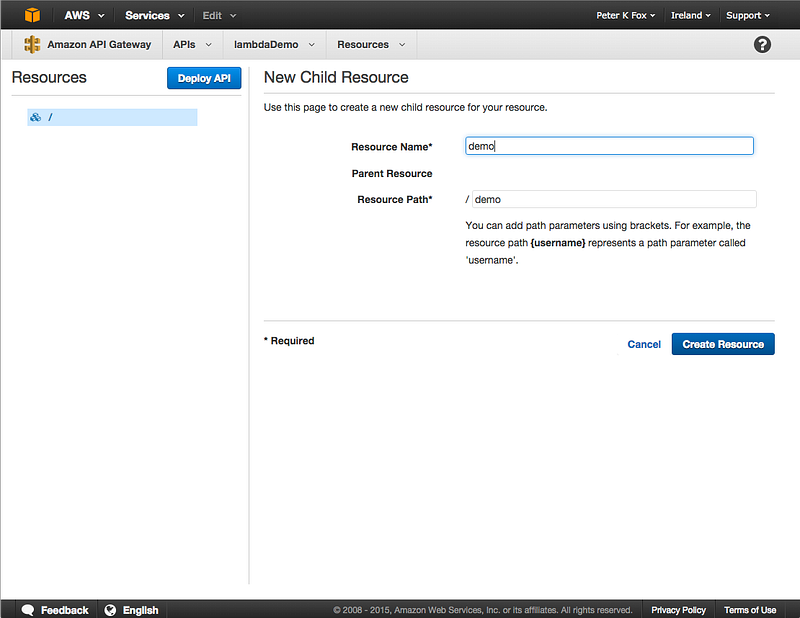Click the Feedback link in footer
This screenshot has height=618, width=800.
click(x=64, y=610)
